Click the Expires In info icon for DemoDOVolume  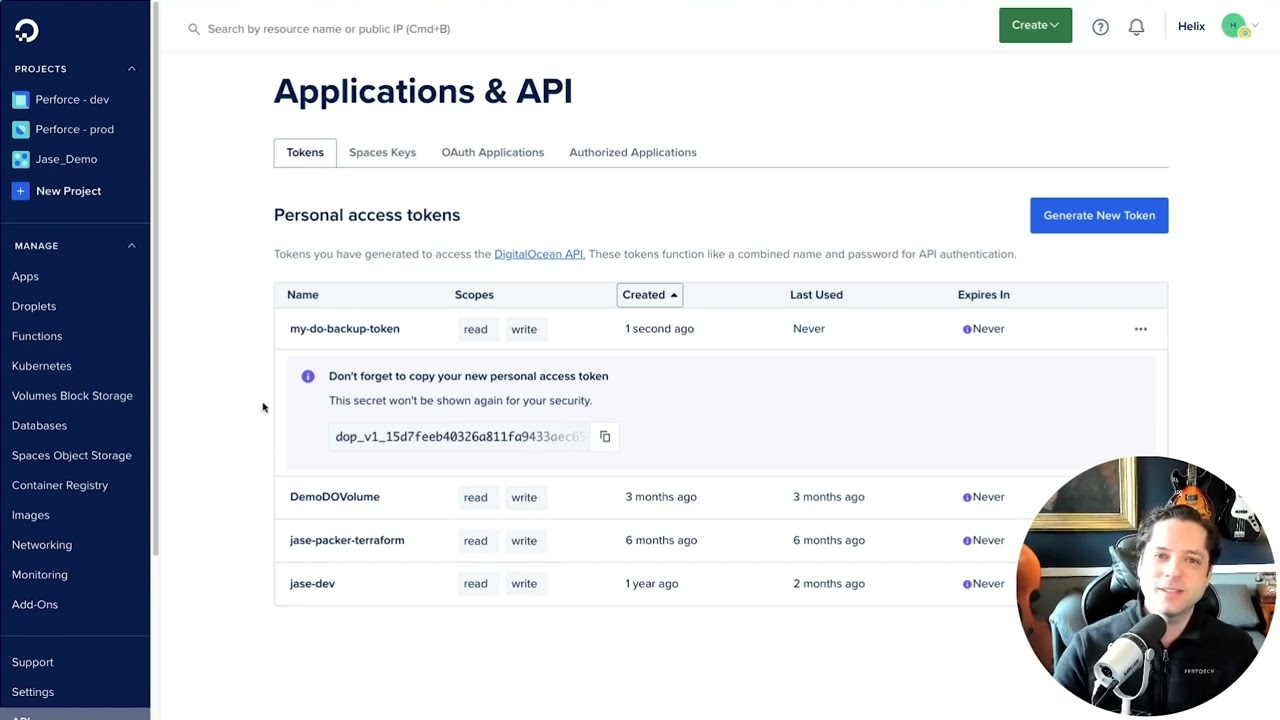(967, 497)
